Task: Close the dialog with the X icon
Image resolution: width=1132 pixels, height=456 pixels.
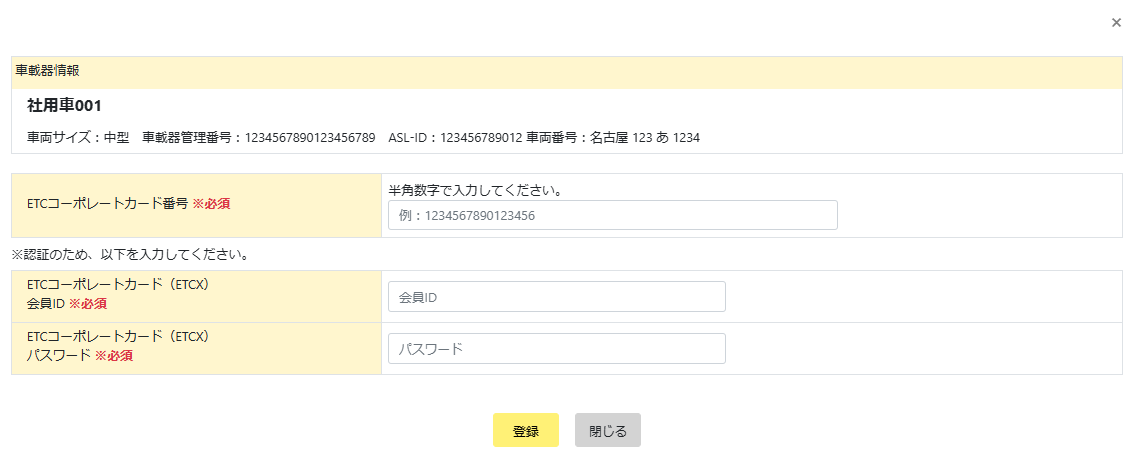Action: click(1116, 22)
